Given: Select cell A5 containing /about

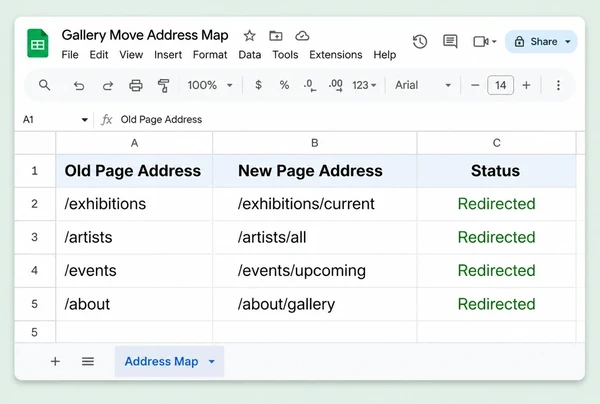Looking at the screenshot, I should [134, 304].
